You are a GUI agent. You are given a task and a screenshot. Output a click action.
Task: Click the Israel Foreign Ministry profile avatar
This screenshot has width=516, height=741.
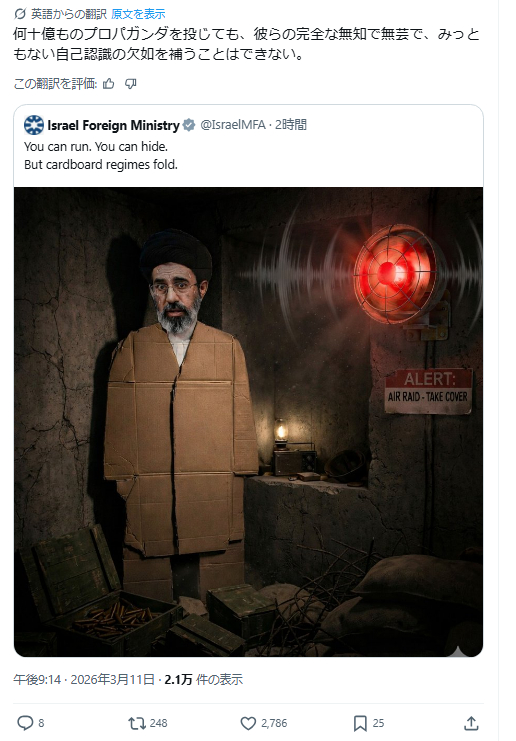tap(34, 125)
